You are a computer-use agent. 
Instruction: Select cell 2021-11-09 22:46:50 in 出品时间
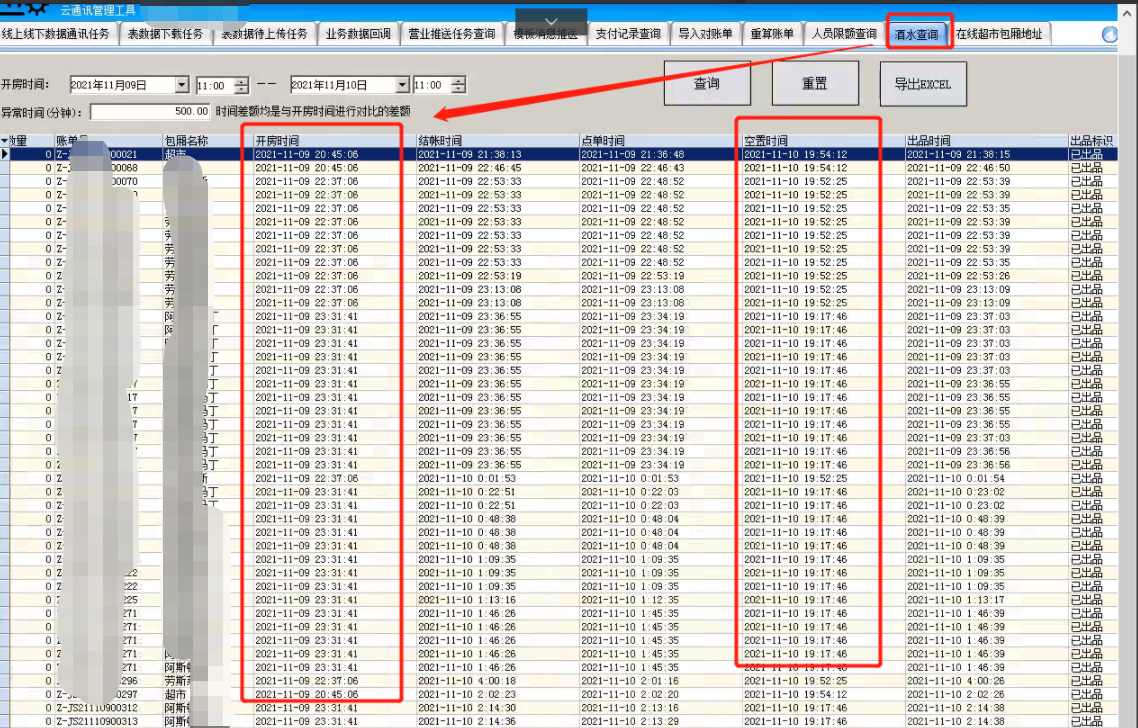[986, 168]
